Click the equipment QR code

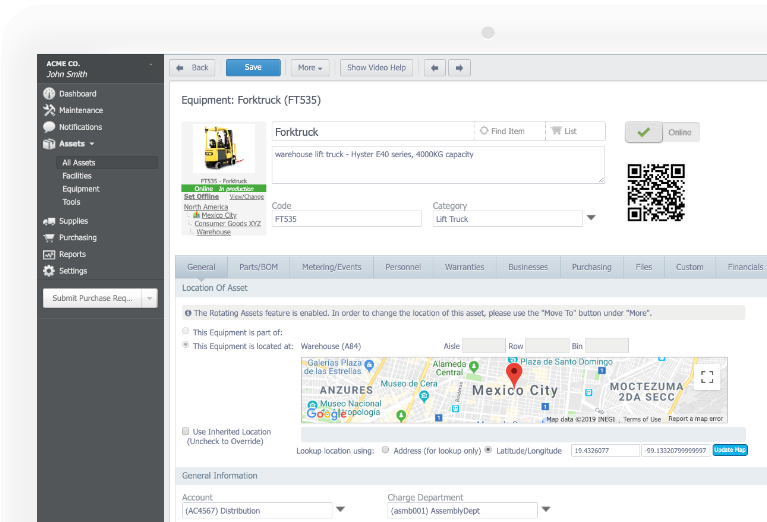655,192
